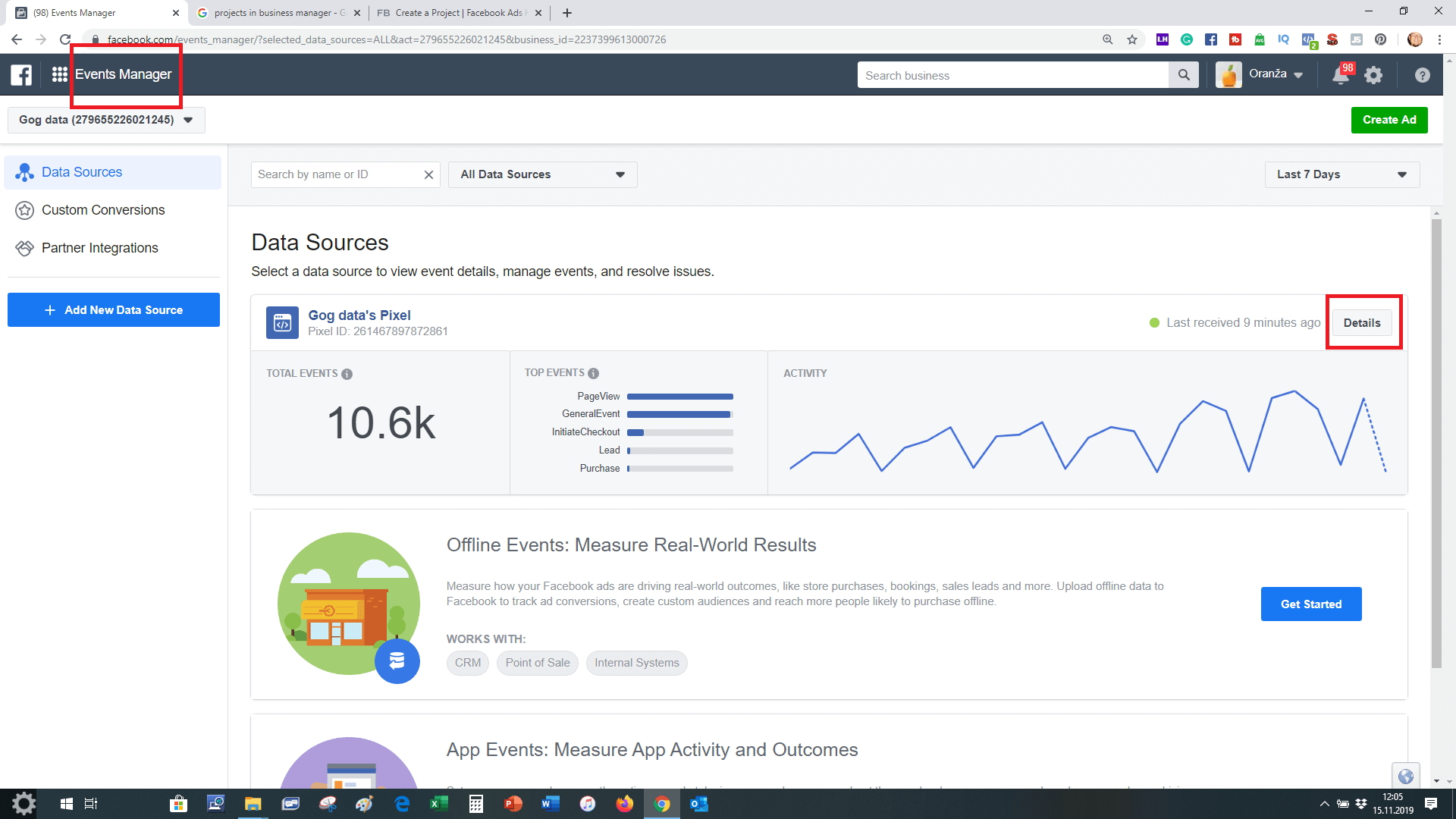This screenshot has width=1456, height=819.
Task: Open the Gog data's Pixel link
Action: tap(359, 315)
